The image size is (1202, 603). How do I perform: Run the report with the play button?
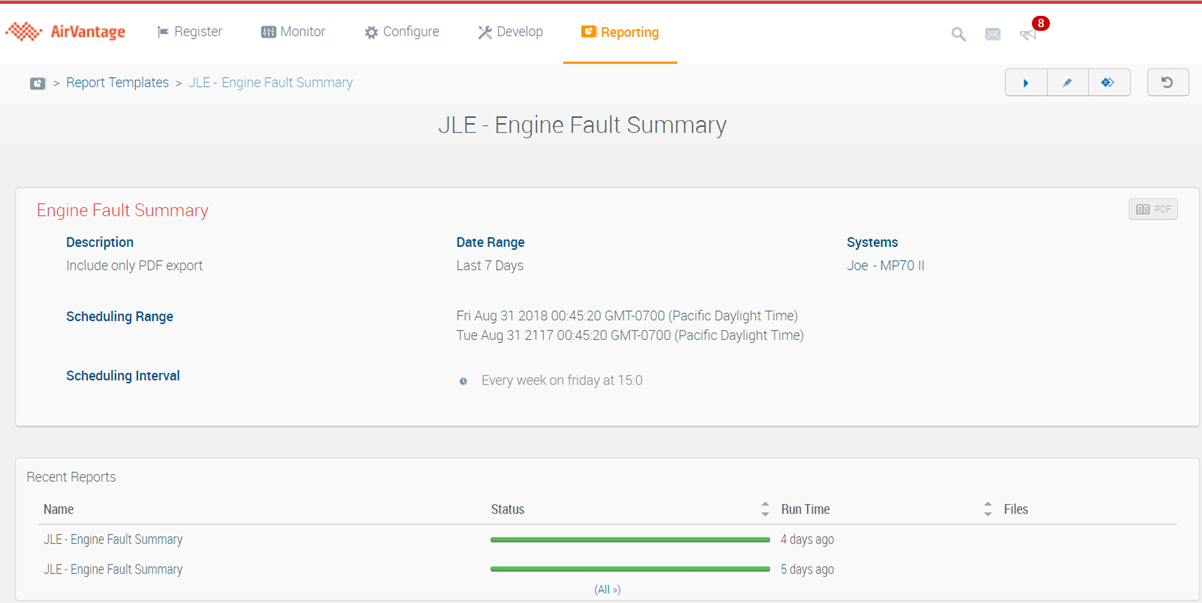tap(1025, 83)
